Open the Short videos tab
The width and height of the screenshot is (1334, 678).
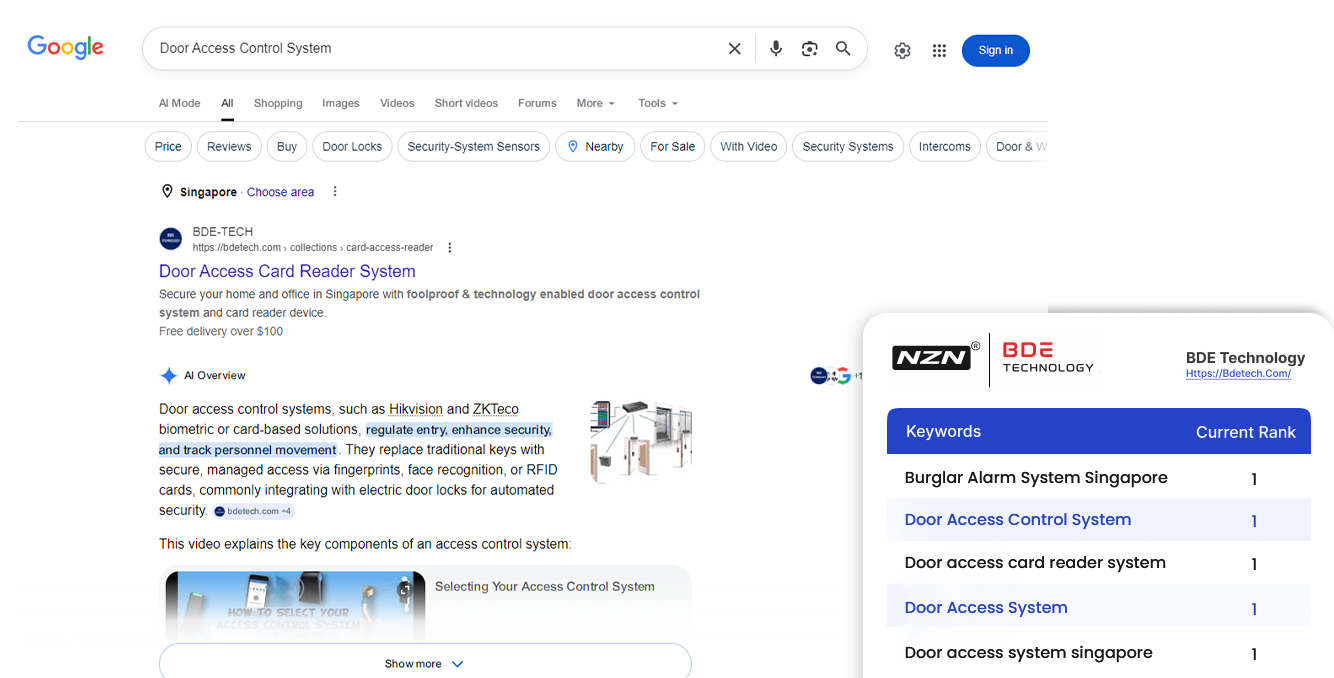pos(466,103)
